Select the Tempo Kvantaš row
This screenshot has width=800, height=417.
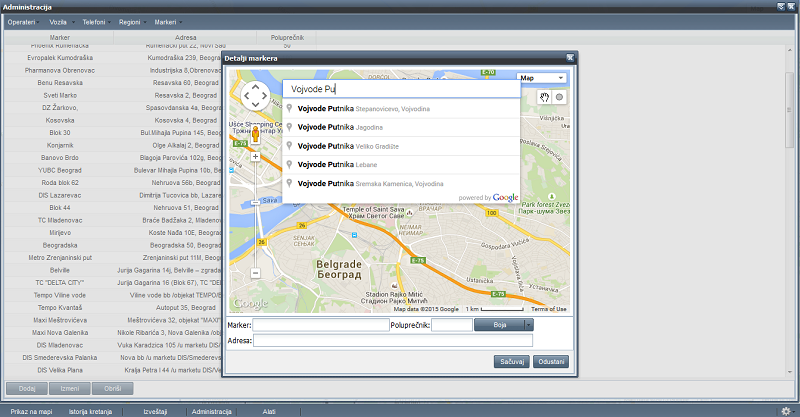(113, 308)
